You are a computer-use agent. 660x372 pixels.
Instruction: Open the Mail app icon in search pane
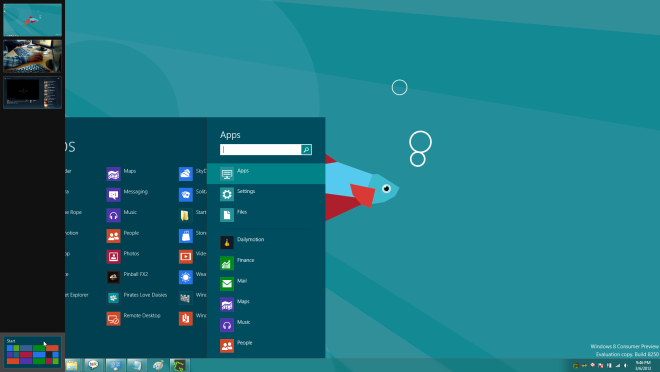[x=227, y=284]
